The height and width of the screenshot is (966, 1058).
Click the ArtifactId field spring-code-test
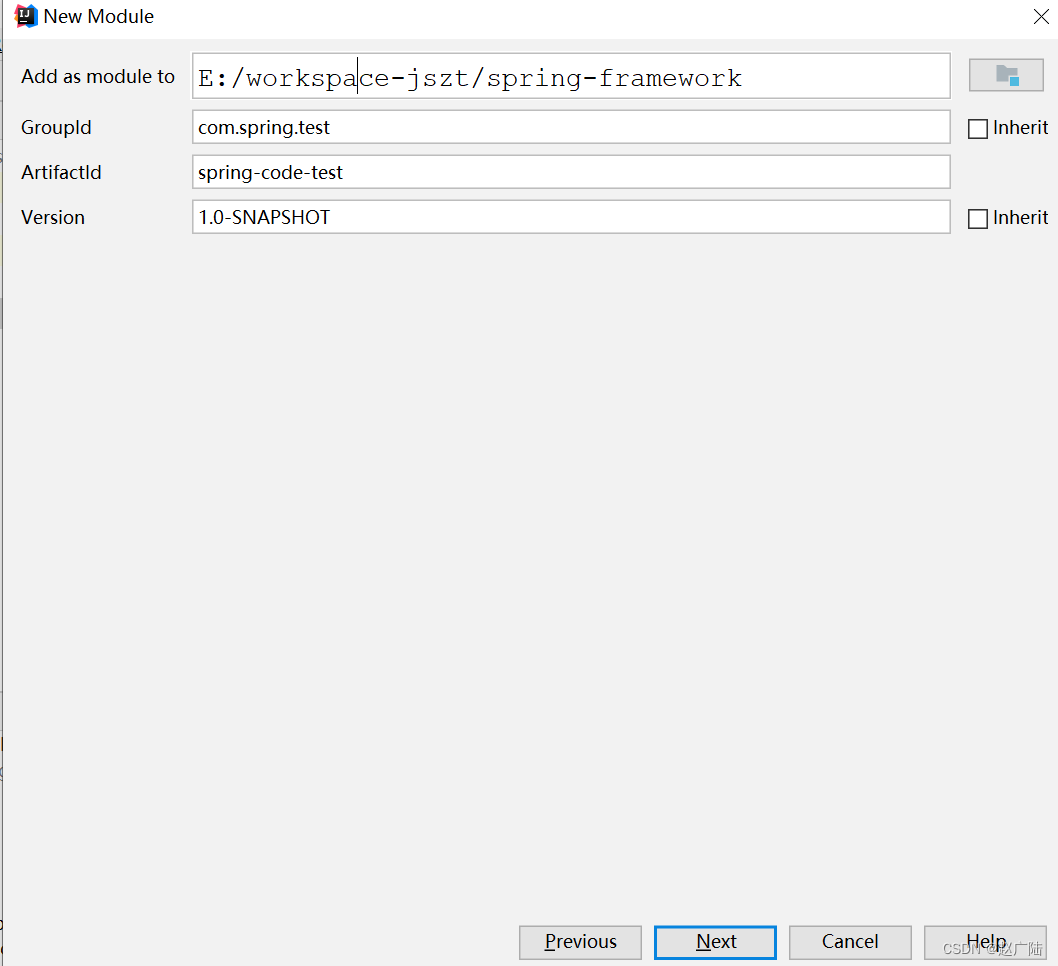(x=571, y=172)
